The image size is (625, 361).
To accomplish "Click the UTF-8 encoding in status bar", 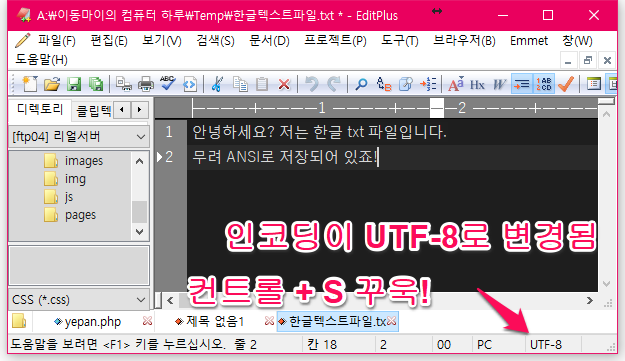I will pos(546,344).
